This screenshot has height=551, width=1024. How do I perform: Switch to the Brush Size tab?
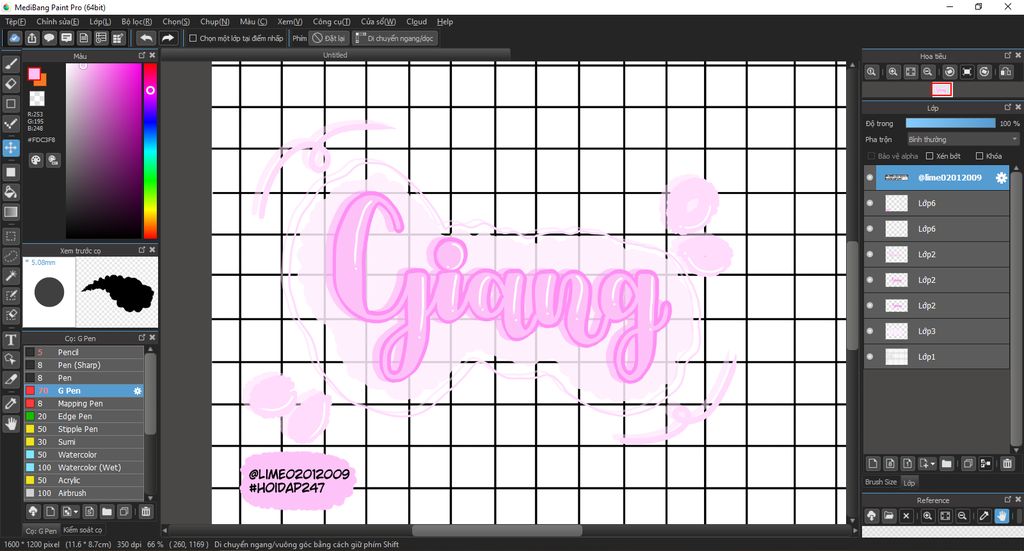click(881, 482)
